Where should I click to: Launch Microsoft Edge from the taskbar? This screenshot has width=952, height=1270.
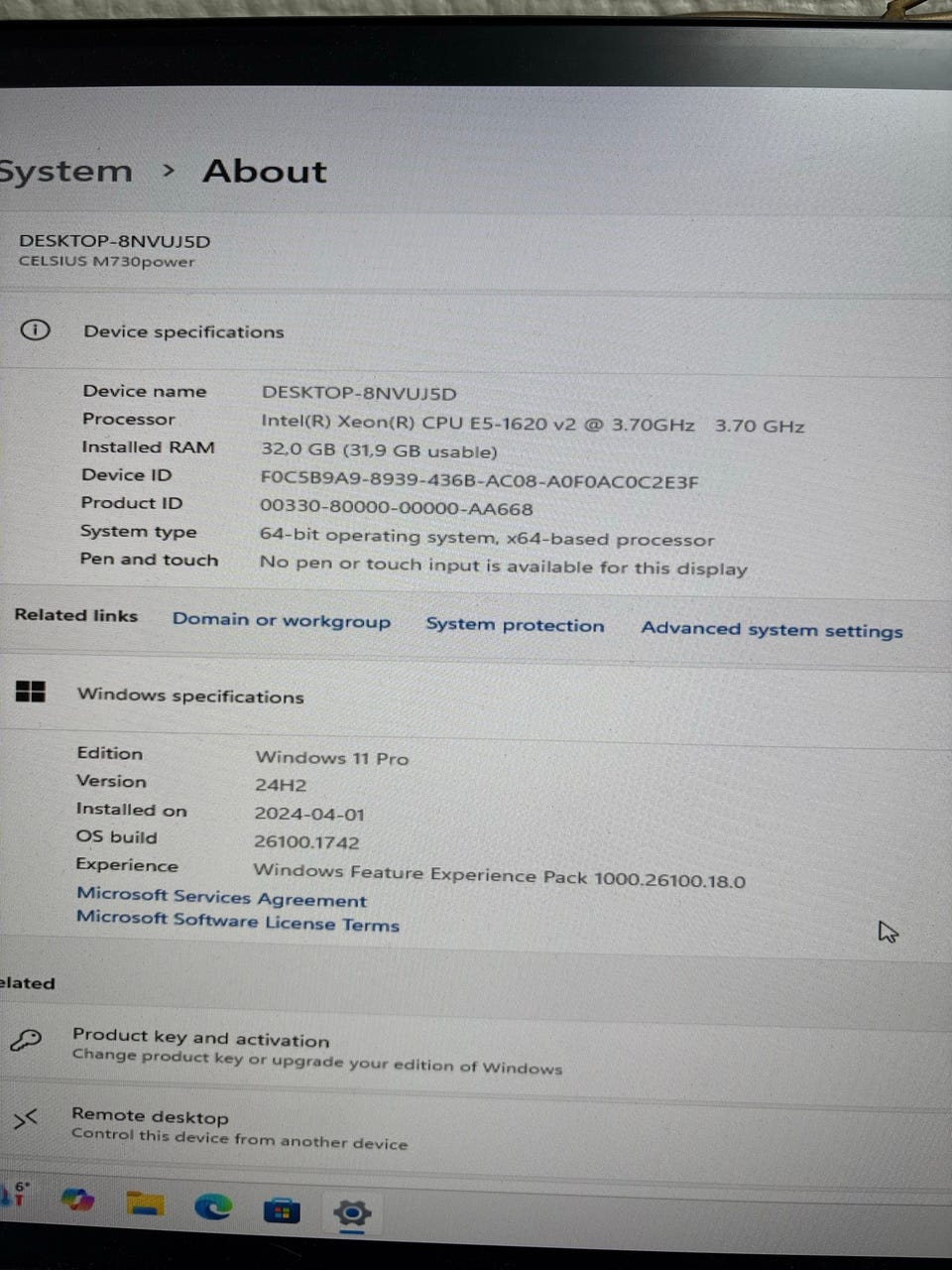212,1206
